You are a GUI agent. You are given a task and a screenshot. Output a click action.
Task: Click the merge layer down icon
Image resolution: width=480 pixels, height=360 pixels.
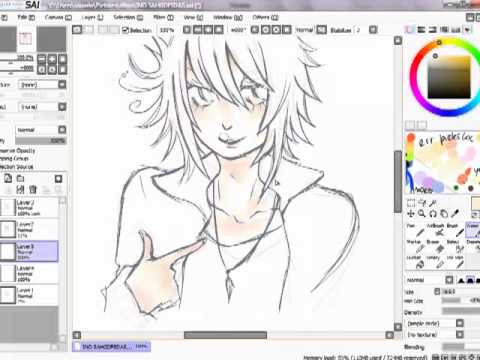(8, 190)
